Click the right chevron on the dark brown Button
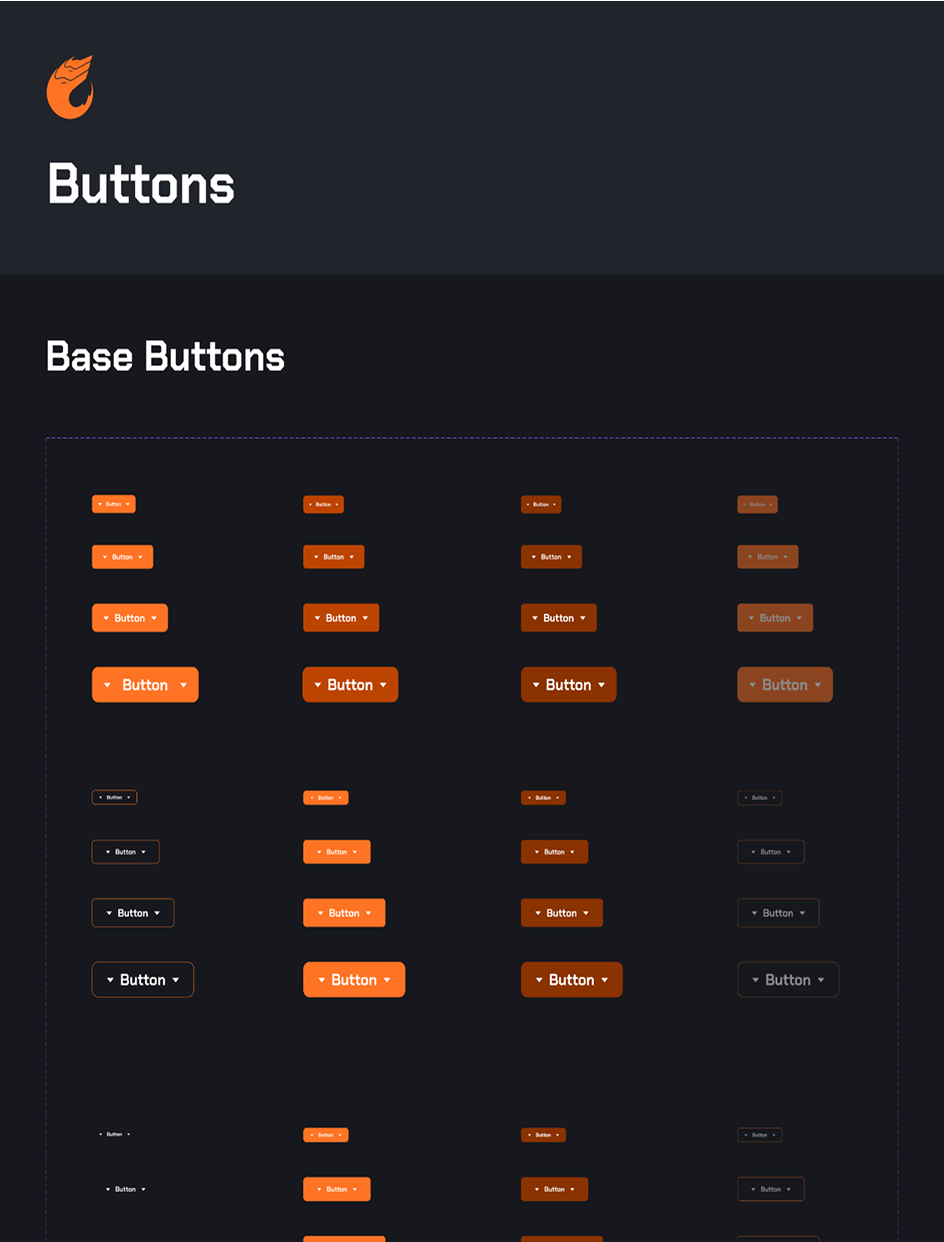This screenshot has height=1242, width=944. (606, 979)
